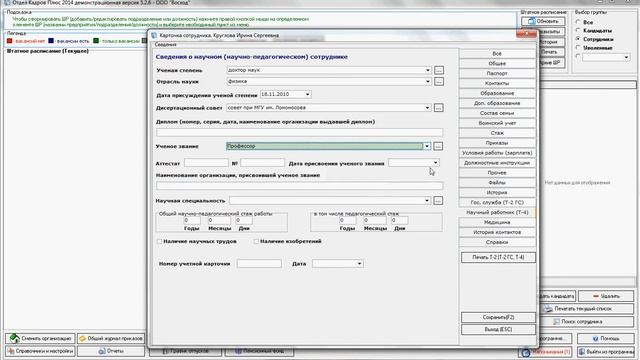
Task: Select the radio button beside the empty group dropdown
Action: point(578,56)
